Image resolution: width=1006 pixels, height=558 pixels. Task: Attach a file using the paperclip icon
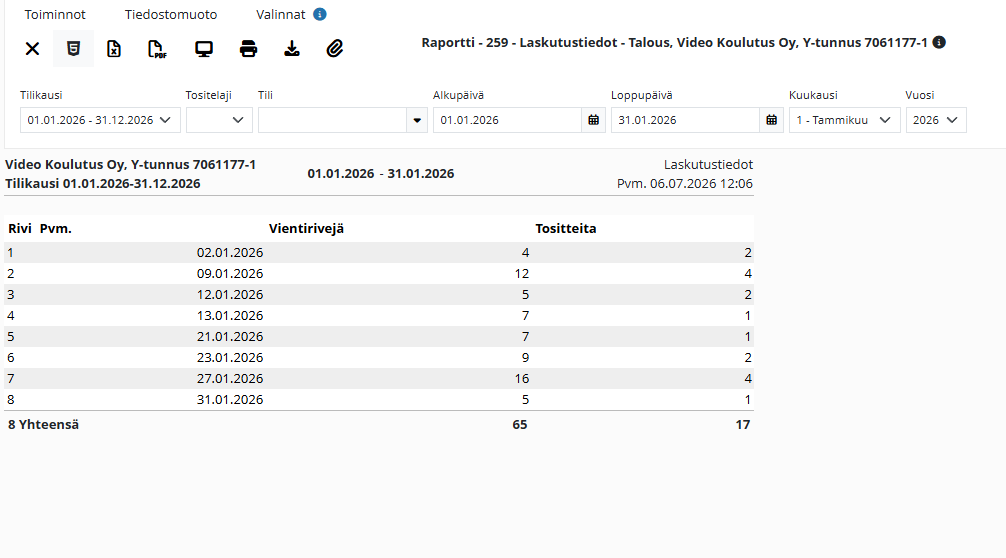[x=335, y=49]
